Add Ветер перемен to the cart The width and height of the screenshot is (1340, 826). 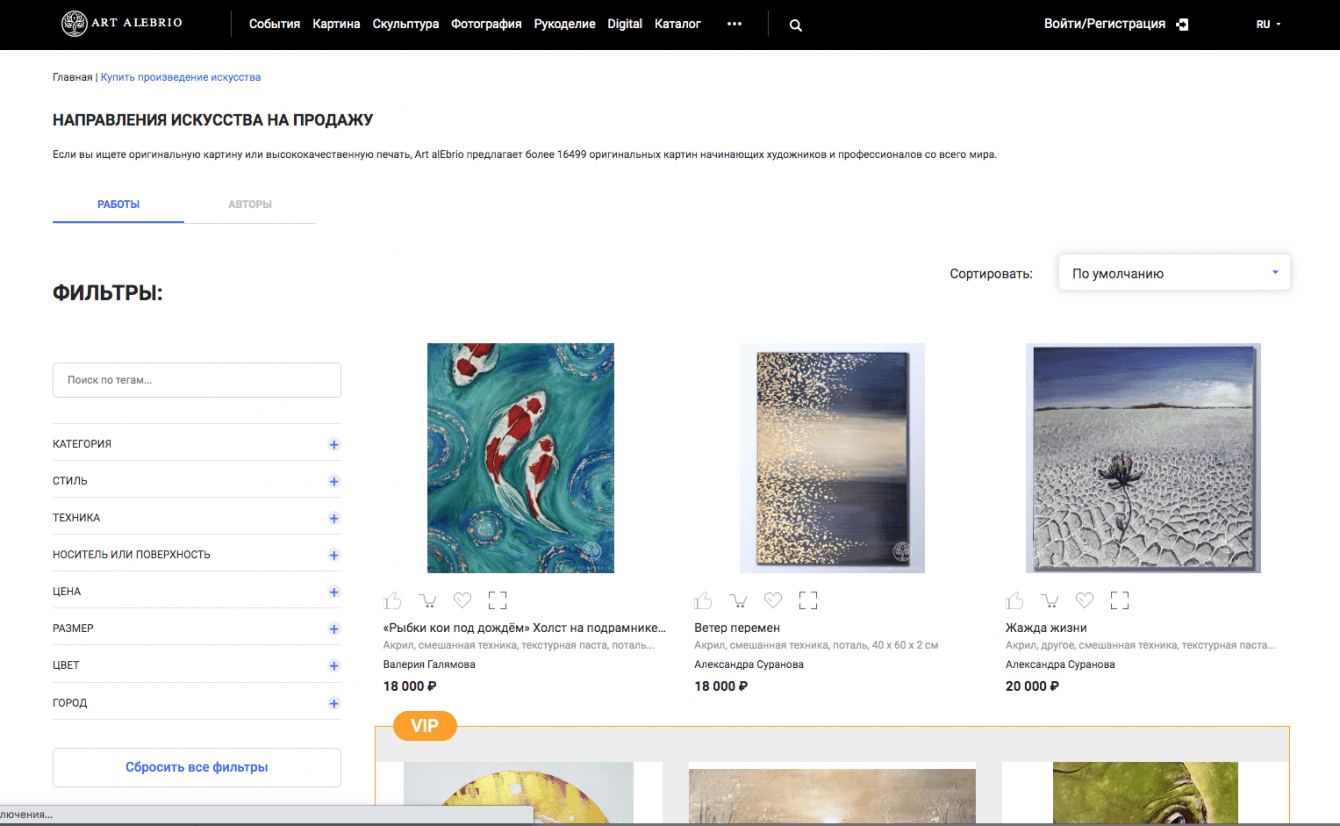[x=738, y=600]
